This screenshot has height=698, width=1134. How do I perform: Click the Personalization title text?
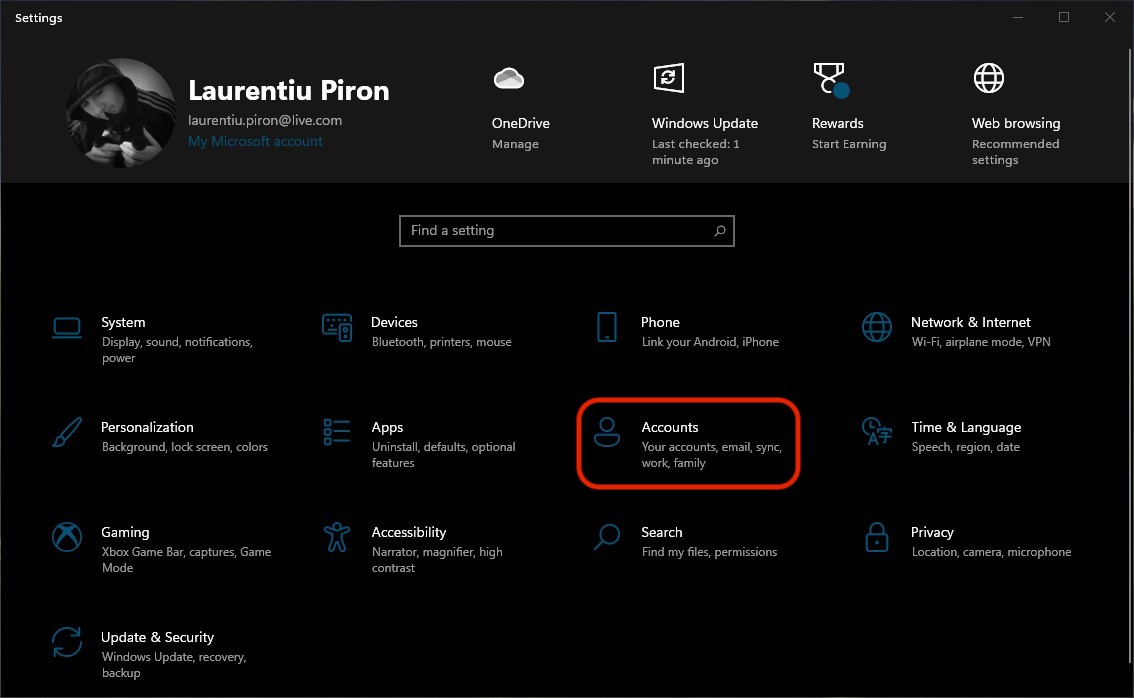coord(147,427)
